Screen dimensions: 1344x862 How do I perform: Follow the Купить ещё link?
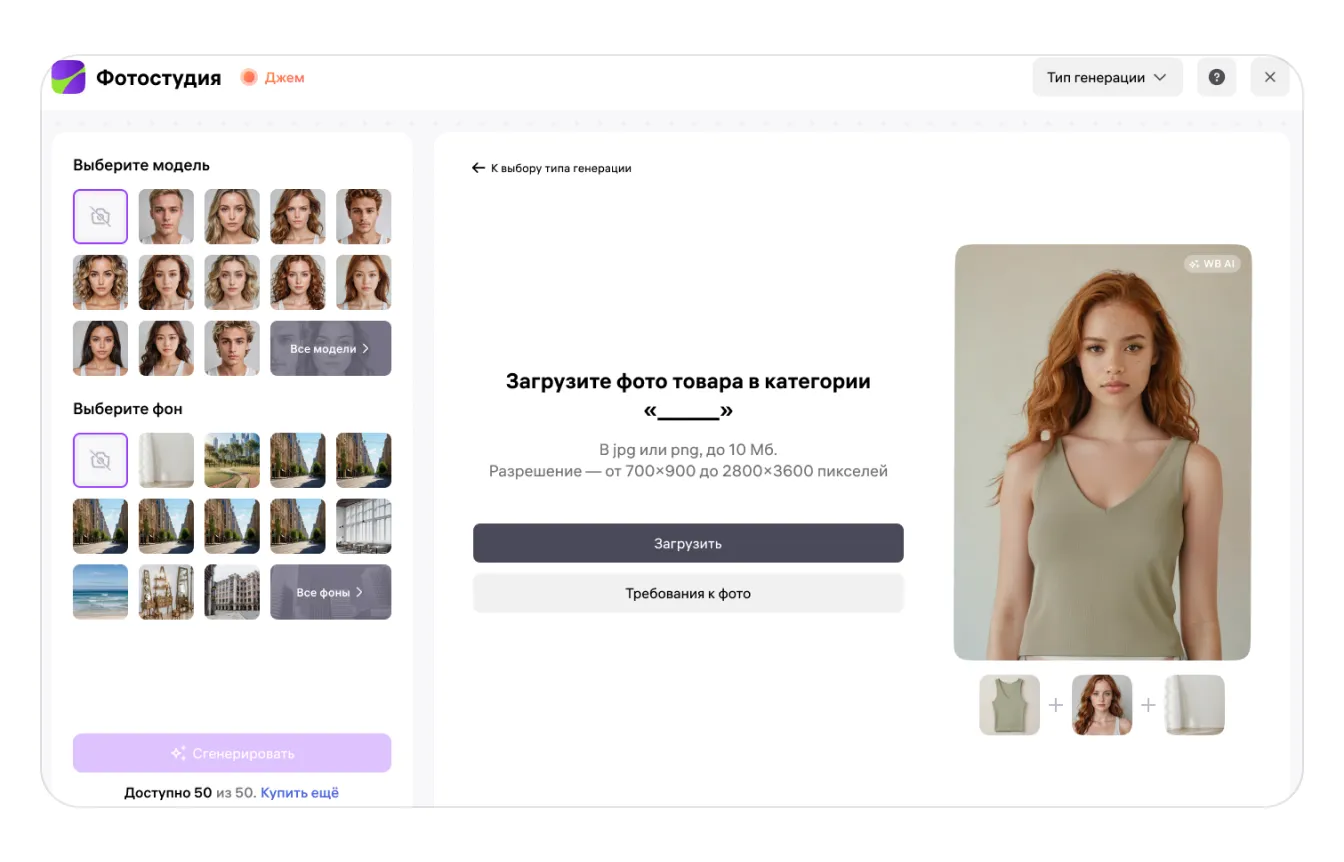pyautogui.click(x=300, y=792)
